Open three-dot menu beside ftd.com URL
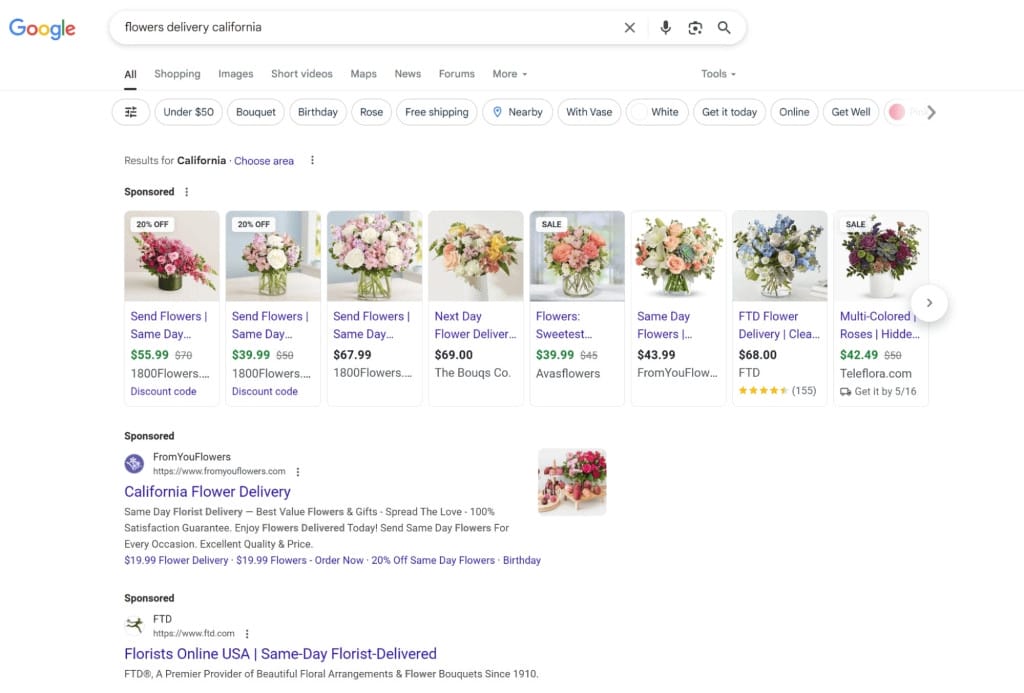1024x693 pixels. [x=247, y=634]
